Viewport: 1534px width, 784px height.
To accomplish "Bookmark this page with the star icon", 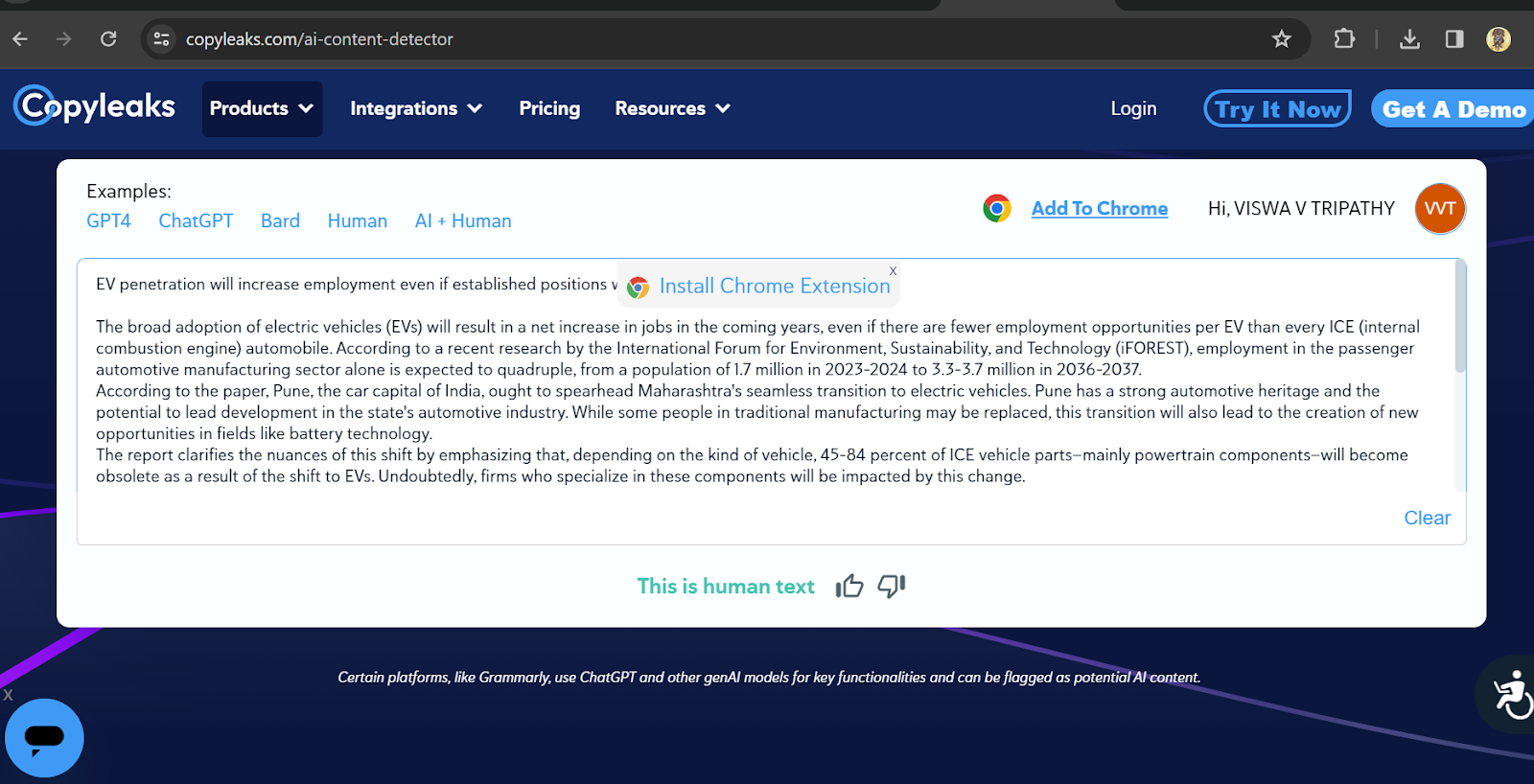I will [1281, 39].
